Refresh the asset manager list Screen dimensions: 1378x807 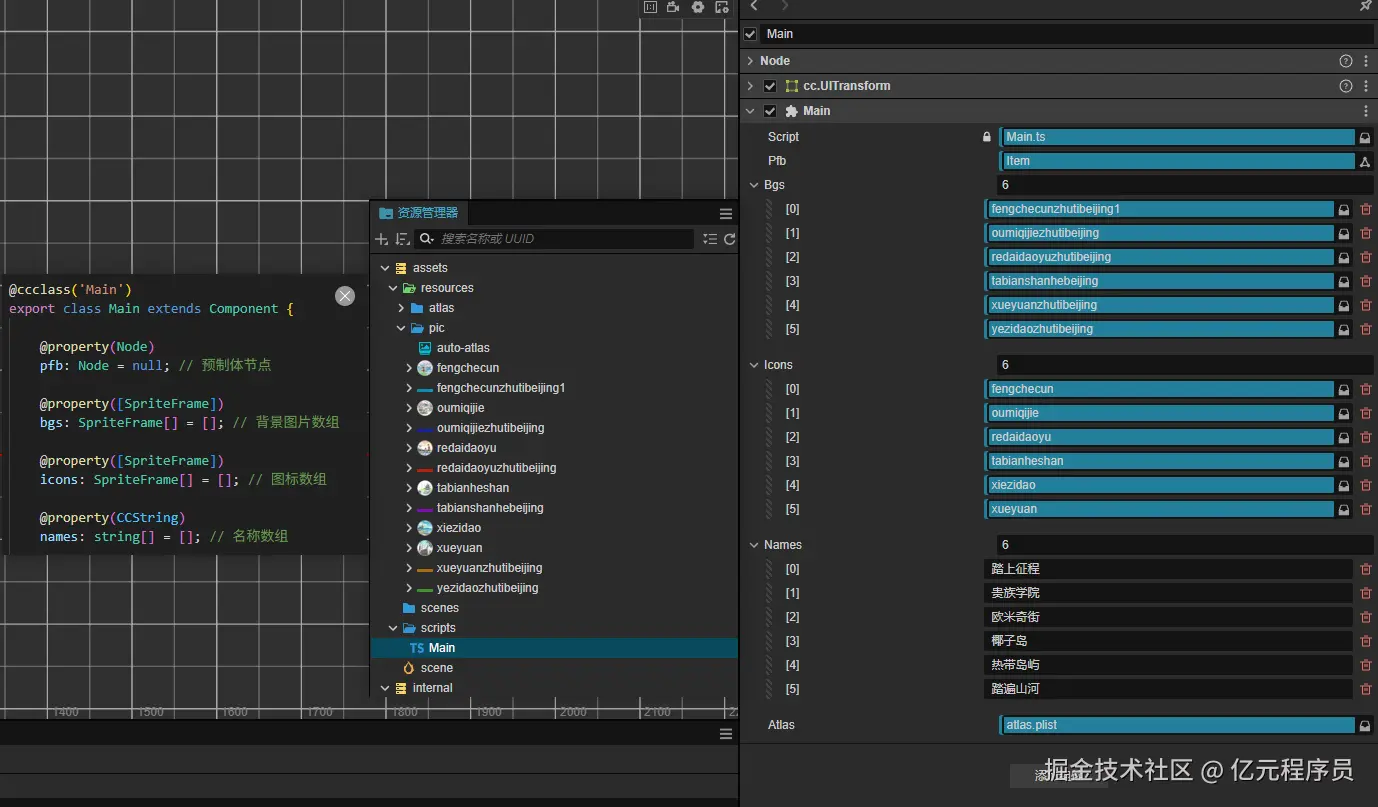[x=729, y=239]
